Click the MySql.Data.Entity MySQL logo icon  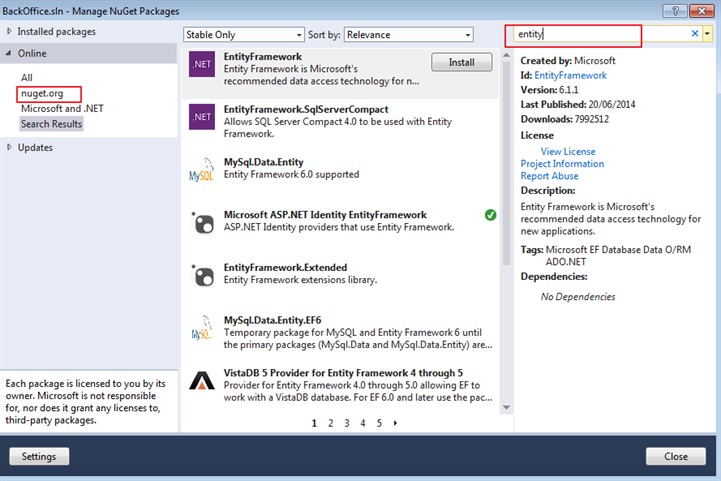(x=202, y=170)
